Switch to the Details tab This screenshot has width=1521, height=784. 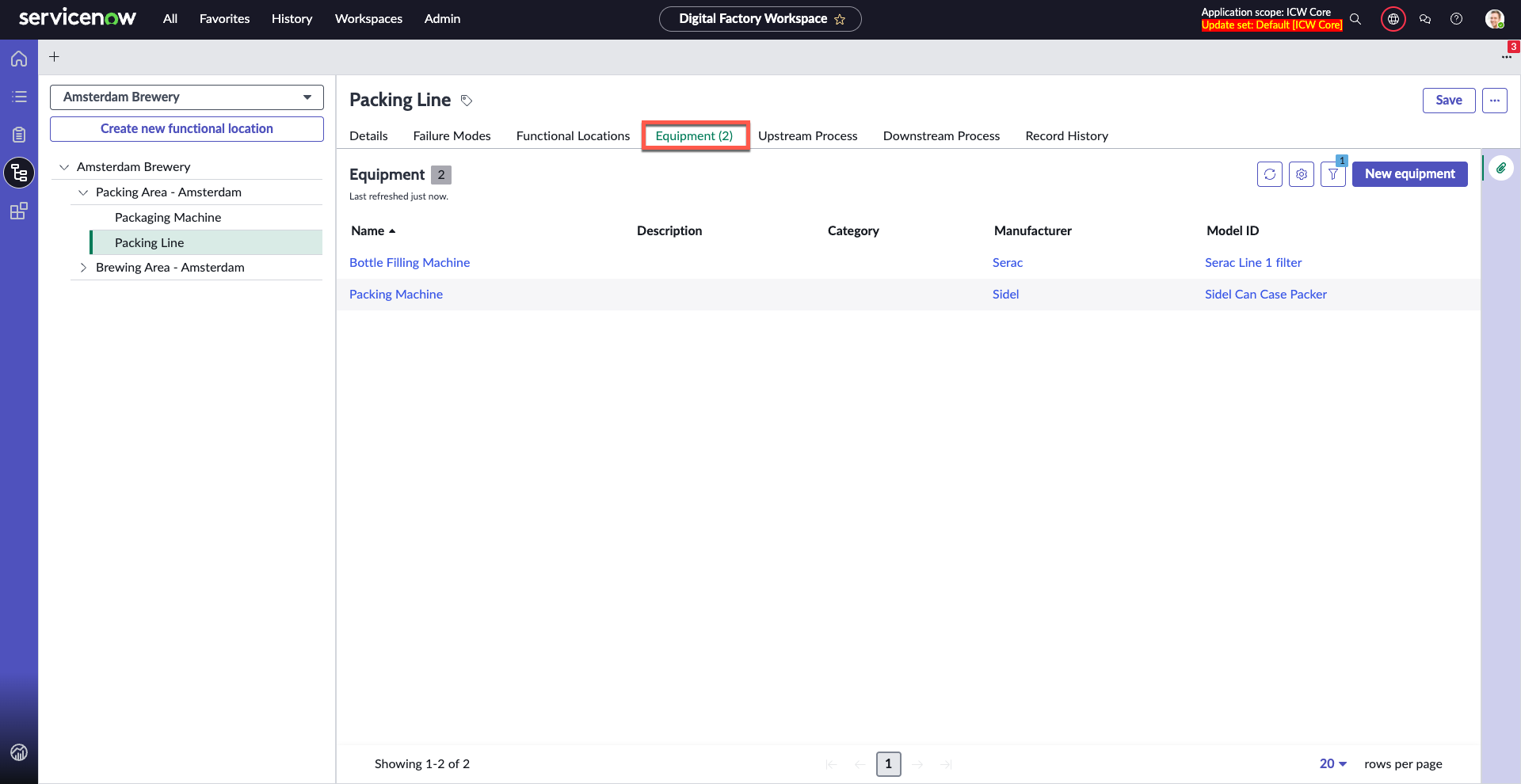[368, 136]
